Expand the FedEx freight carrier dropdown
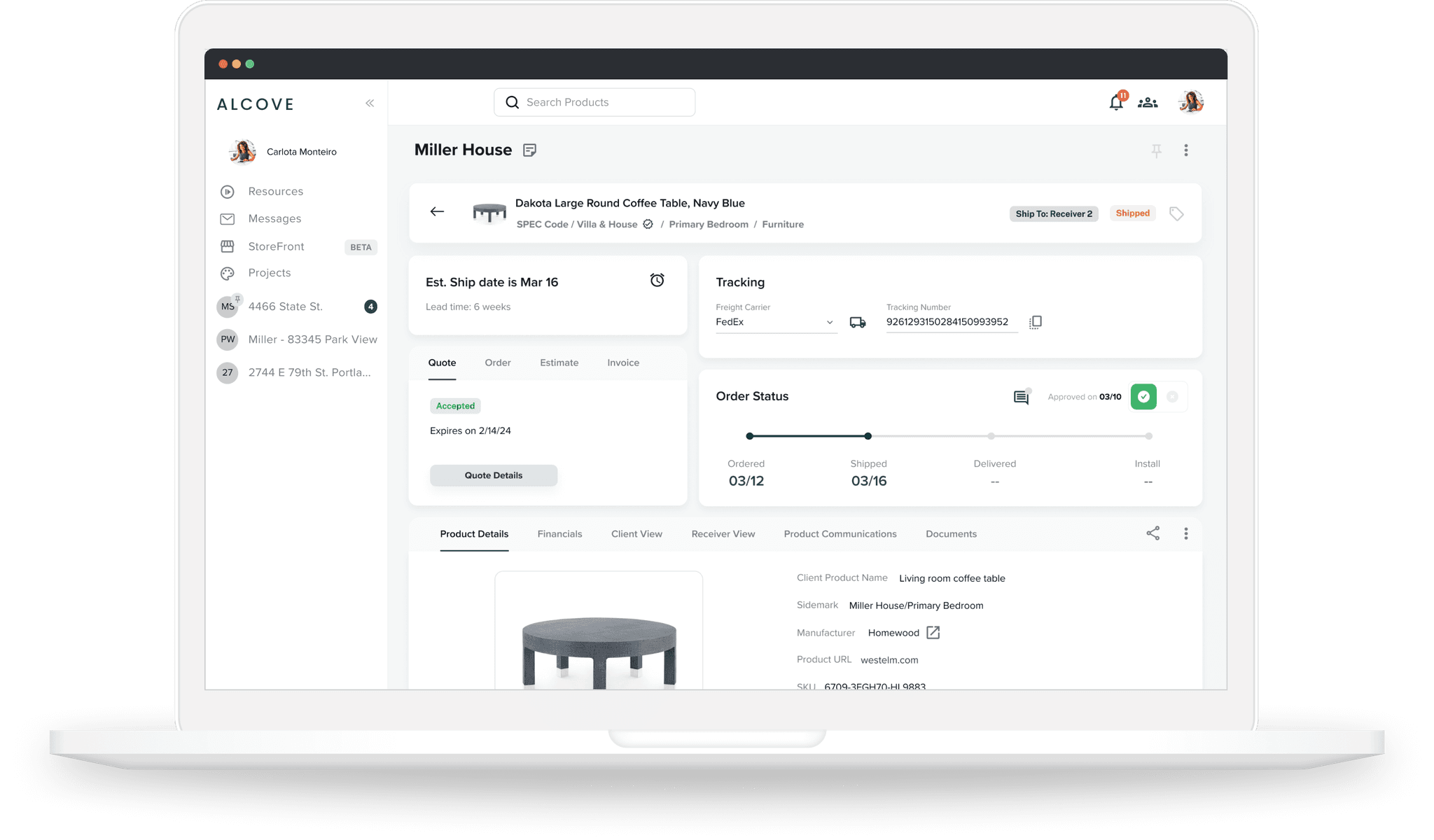 [830, 323]
